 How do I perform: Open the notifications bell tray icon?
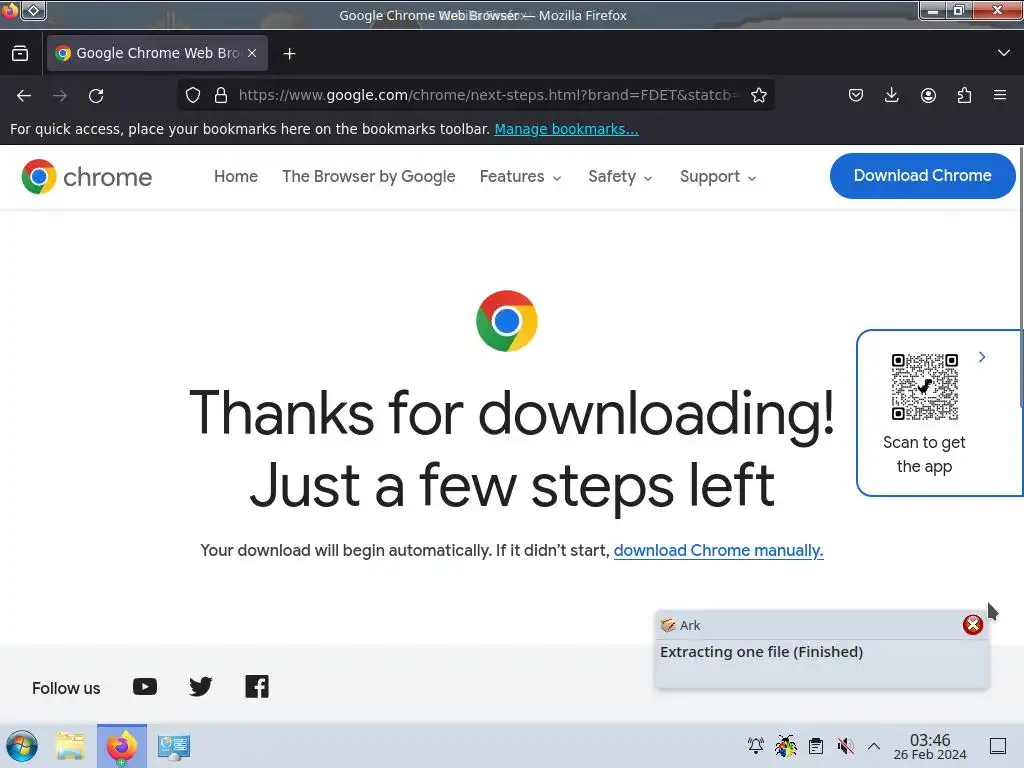(x=756, y=746)
